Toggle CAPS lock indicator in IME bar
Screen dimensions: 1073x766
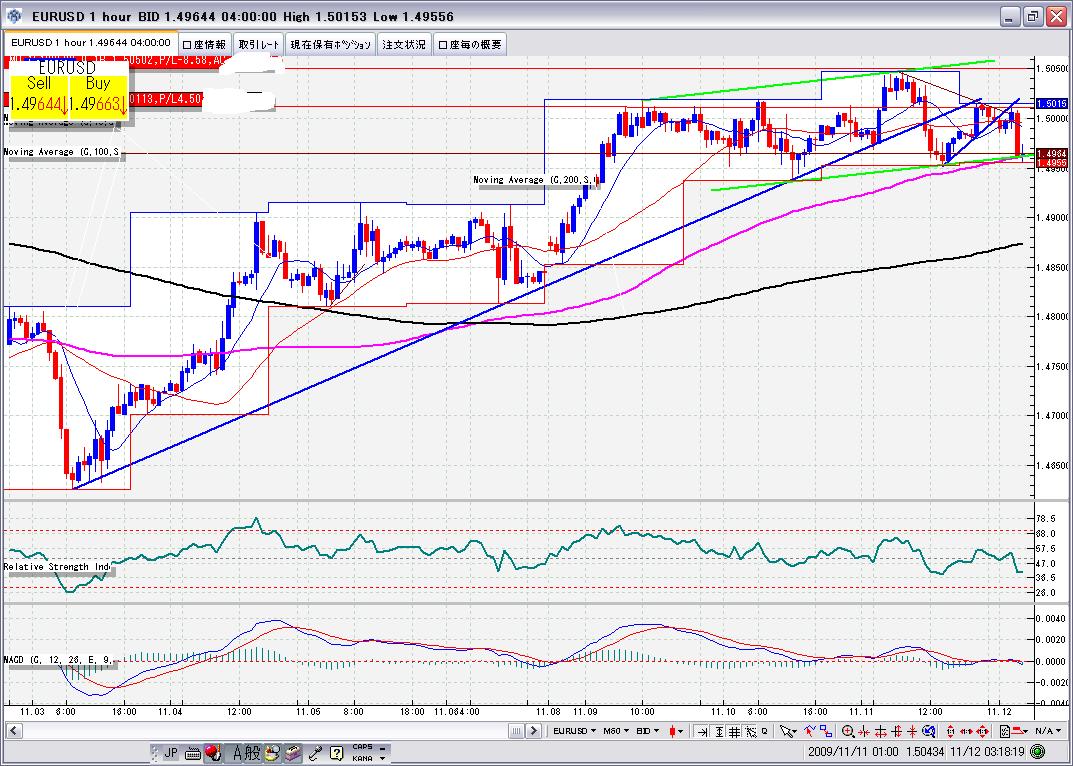(362, 746)
